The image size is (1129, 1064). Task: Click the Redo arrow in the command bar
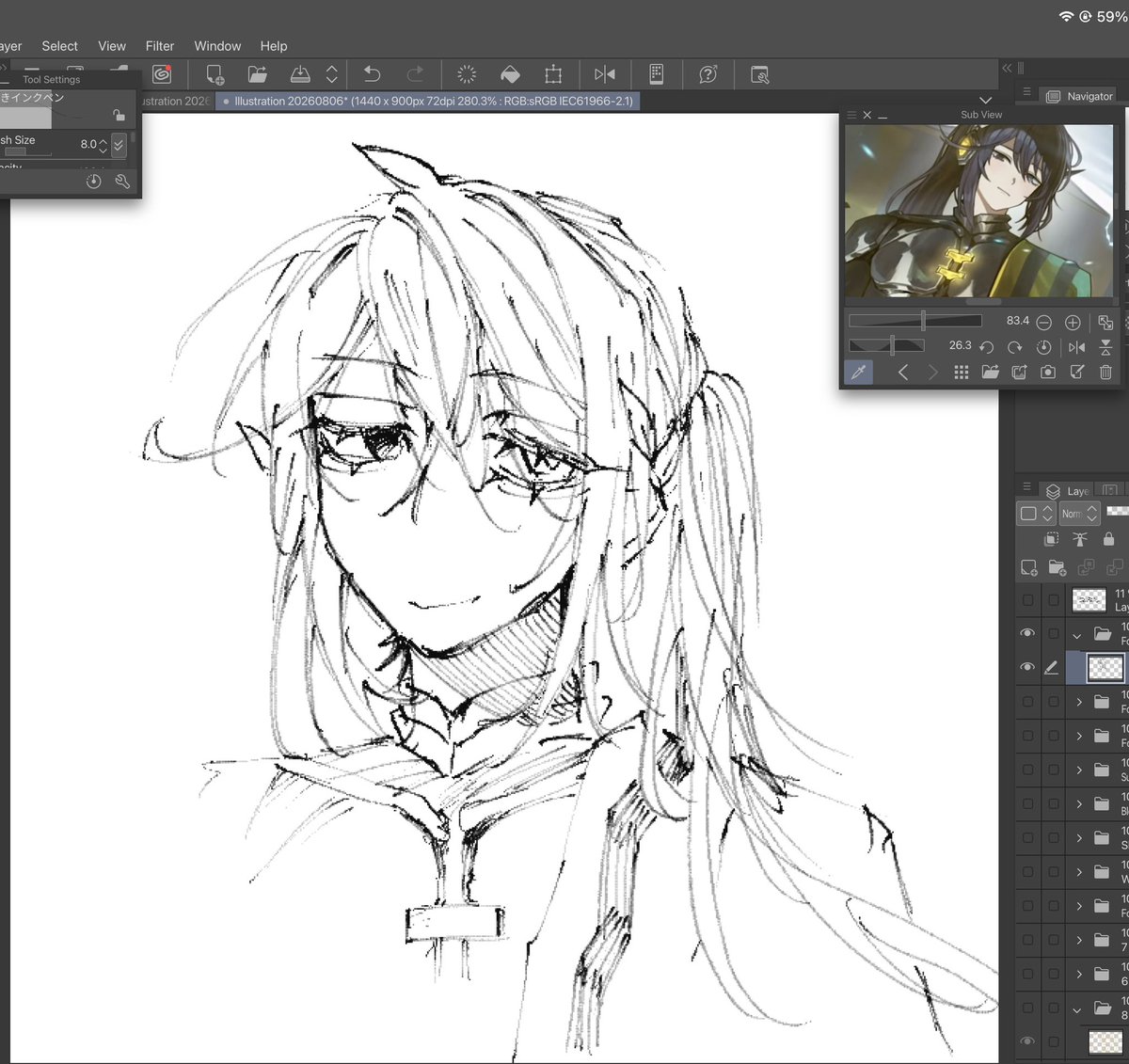(x=415, y=74)
